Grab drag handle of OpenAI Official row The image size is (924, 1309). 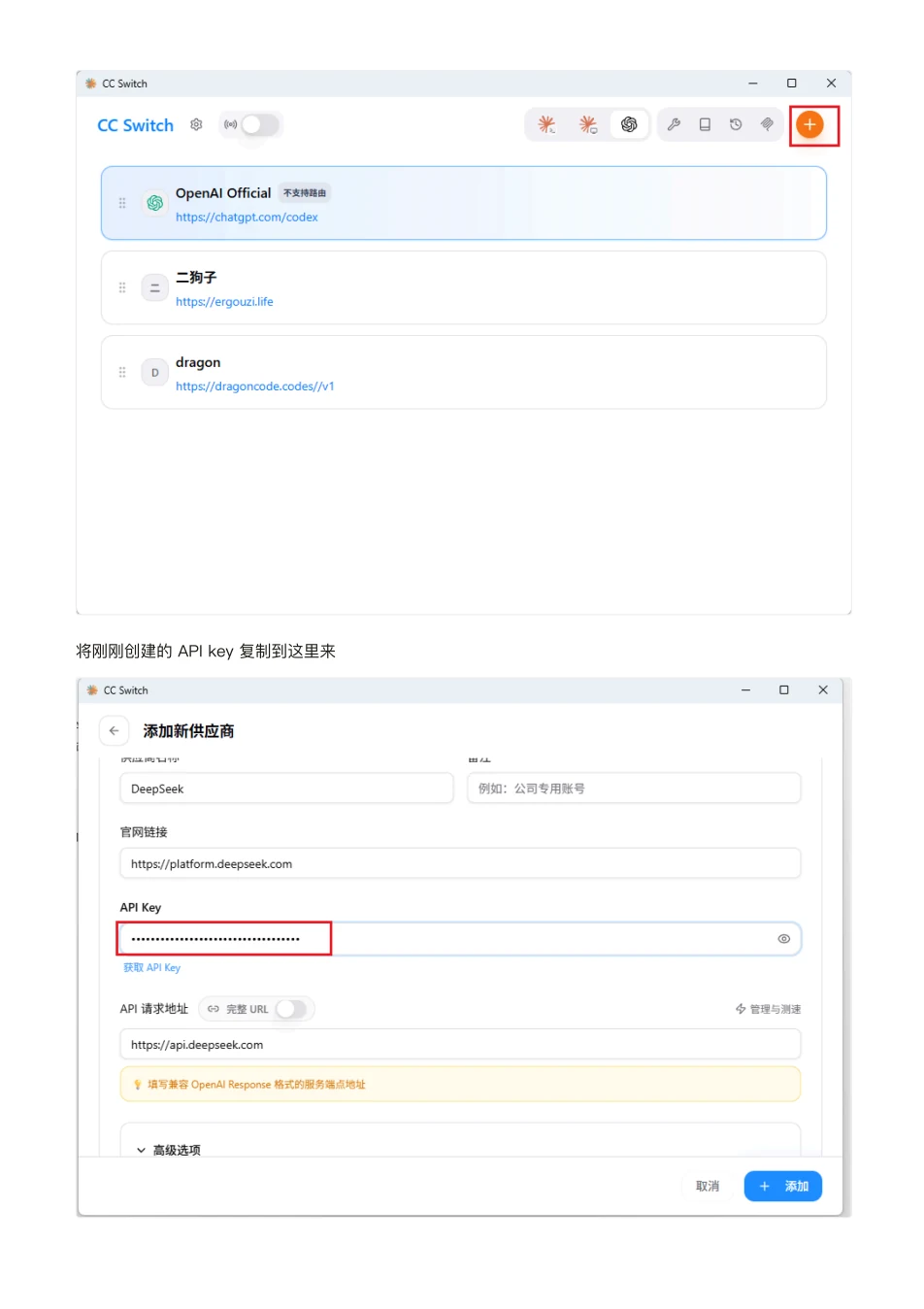[x=122, y=203]
